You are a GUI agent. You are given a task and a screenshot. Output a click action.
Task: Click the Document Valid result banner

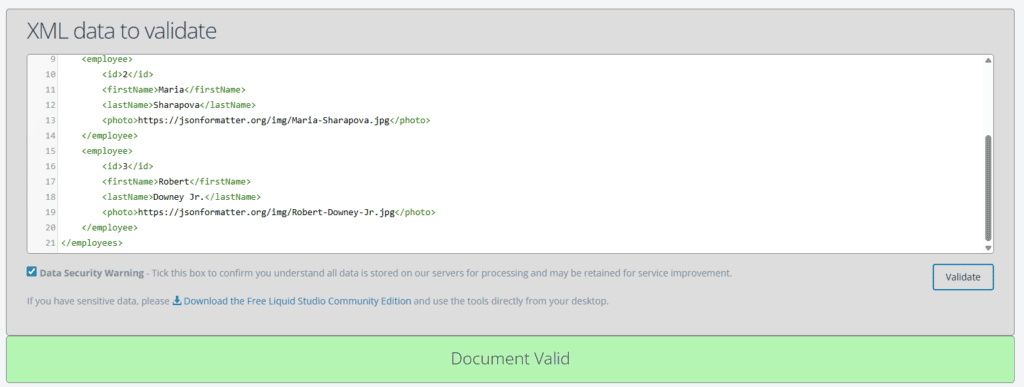click(x=510, y=359)
